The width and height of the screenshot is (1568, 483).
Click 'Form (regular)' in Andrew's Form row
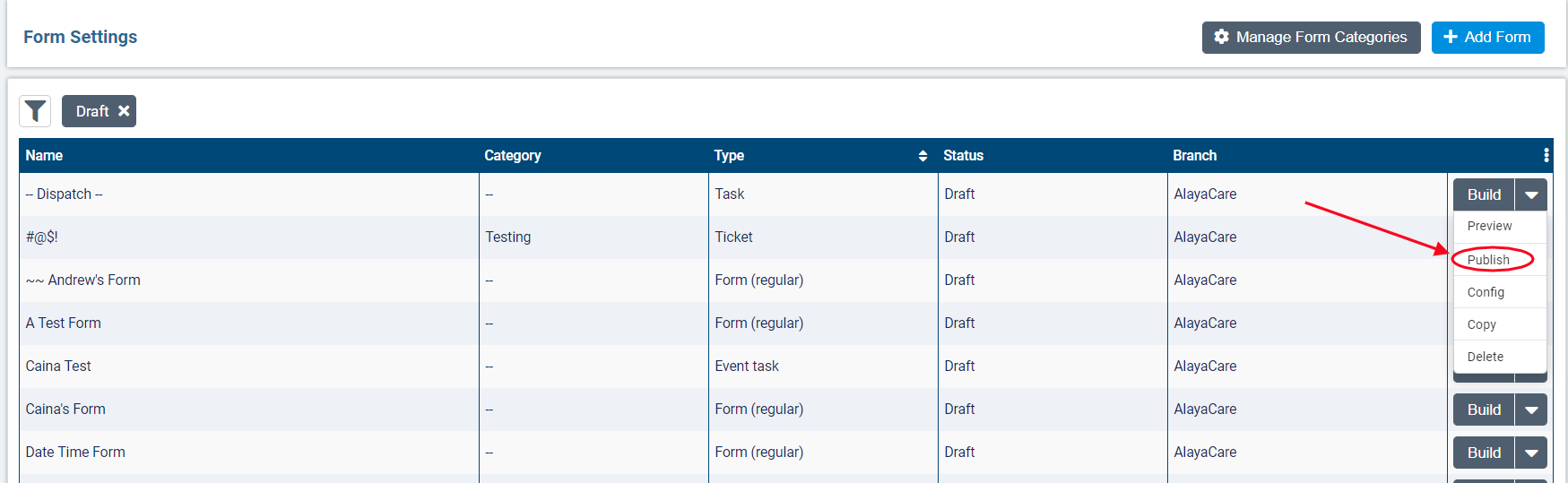(x=759, y=280)
